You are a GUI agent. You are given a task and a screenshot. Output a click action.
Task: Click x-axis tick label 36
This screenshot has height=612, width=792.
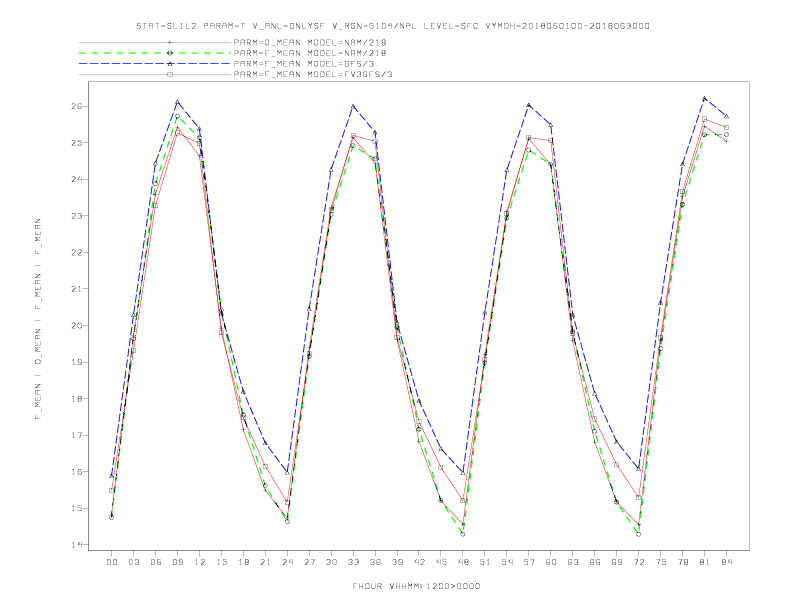click(x=375, y=562)
